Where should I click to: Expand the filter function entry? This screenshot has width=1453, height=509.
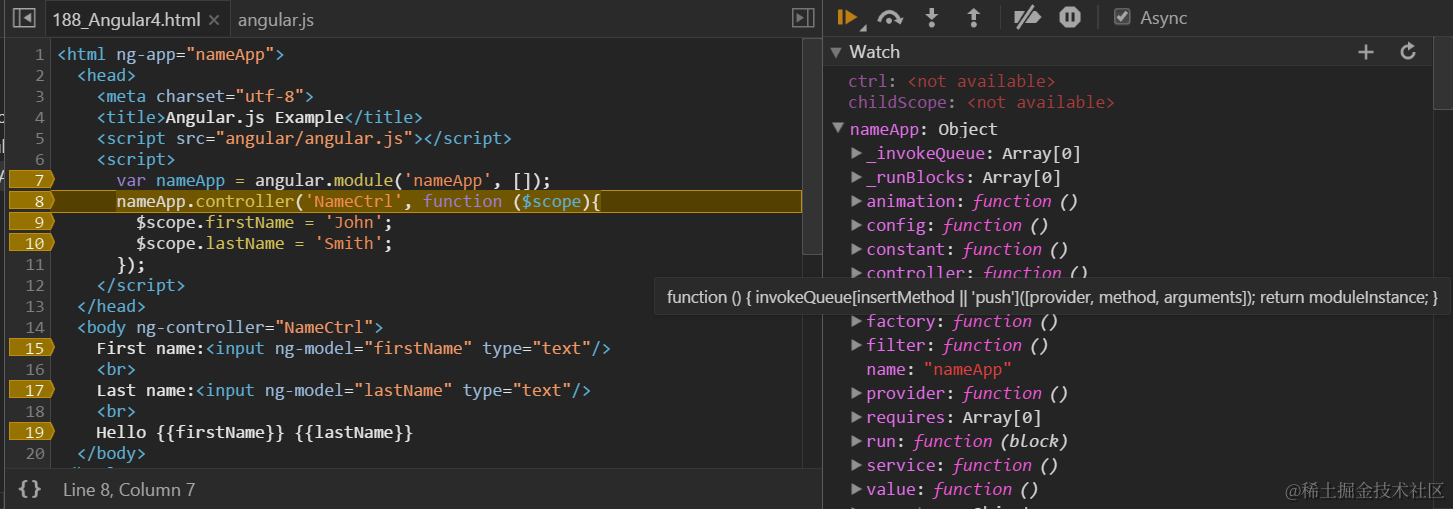click(x=856, y=345)
